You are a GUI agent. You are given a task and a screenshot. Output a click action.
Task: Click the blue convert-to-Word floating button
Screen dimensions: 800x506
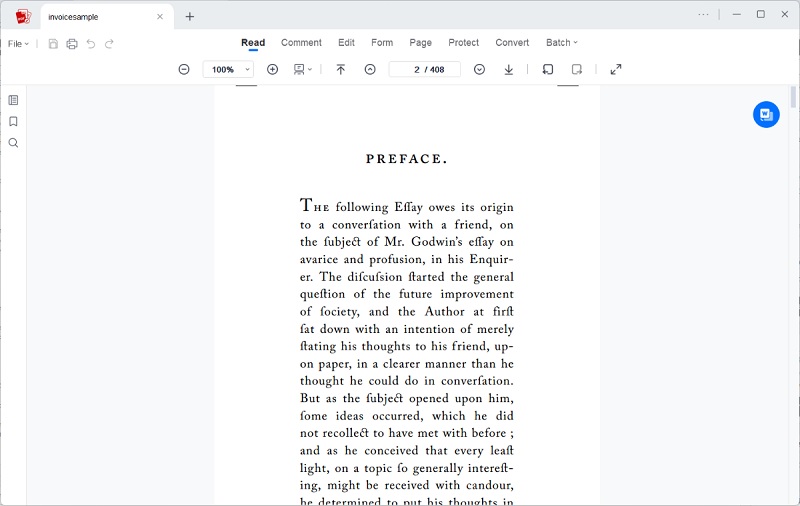pos(766,114)
